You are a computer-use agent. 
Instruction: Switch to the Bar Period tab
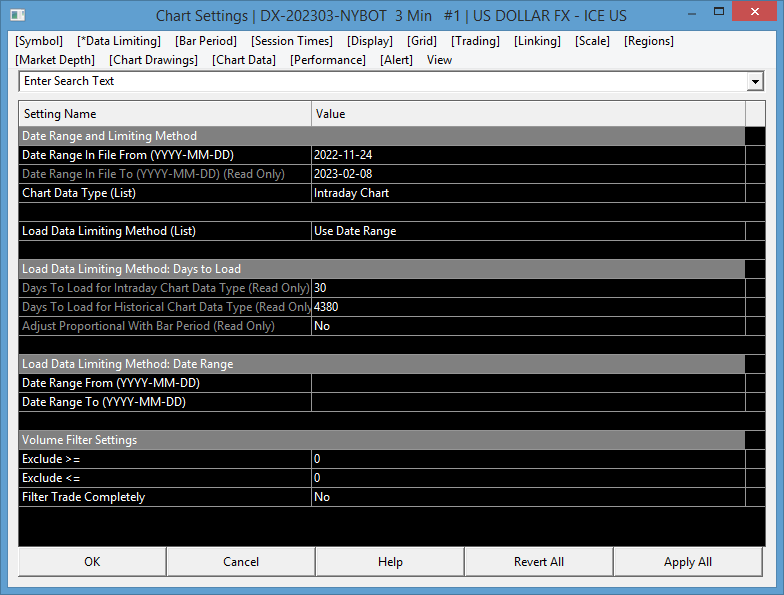[x=206, y=41]
